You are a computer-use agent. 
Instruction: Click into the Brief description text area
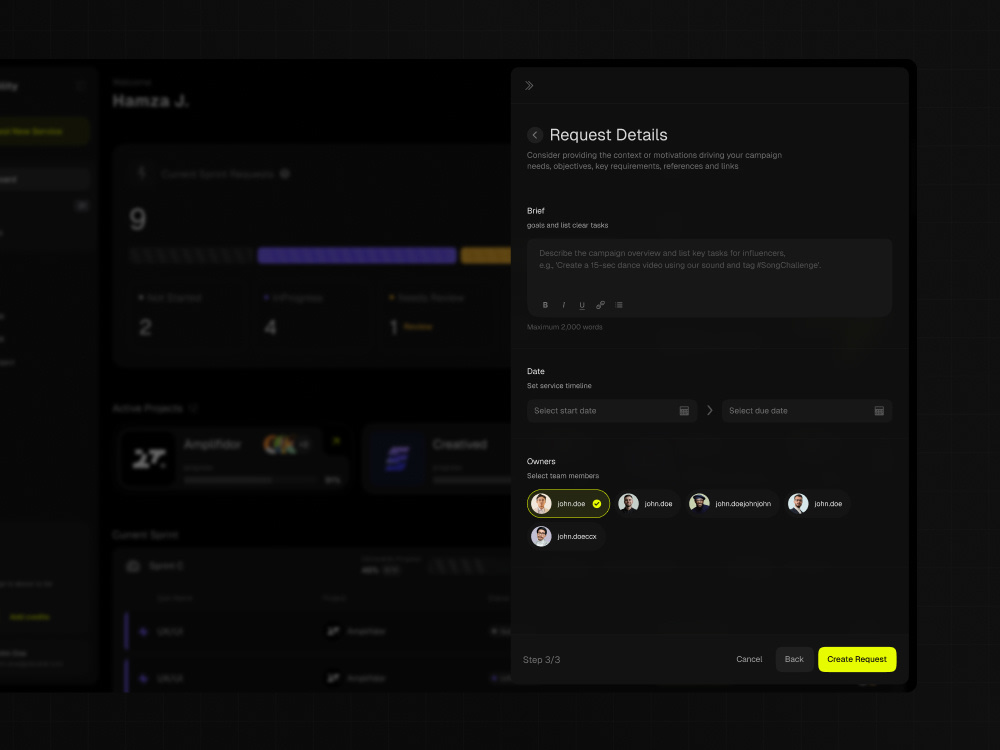point(709,277)
